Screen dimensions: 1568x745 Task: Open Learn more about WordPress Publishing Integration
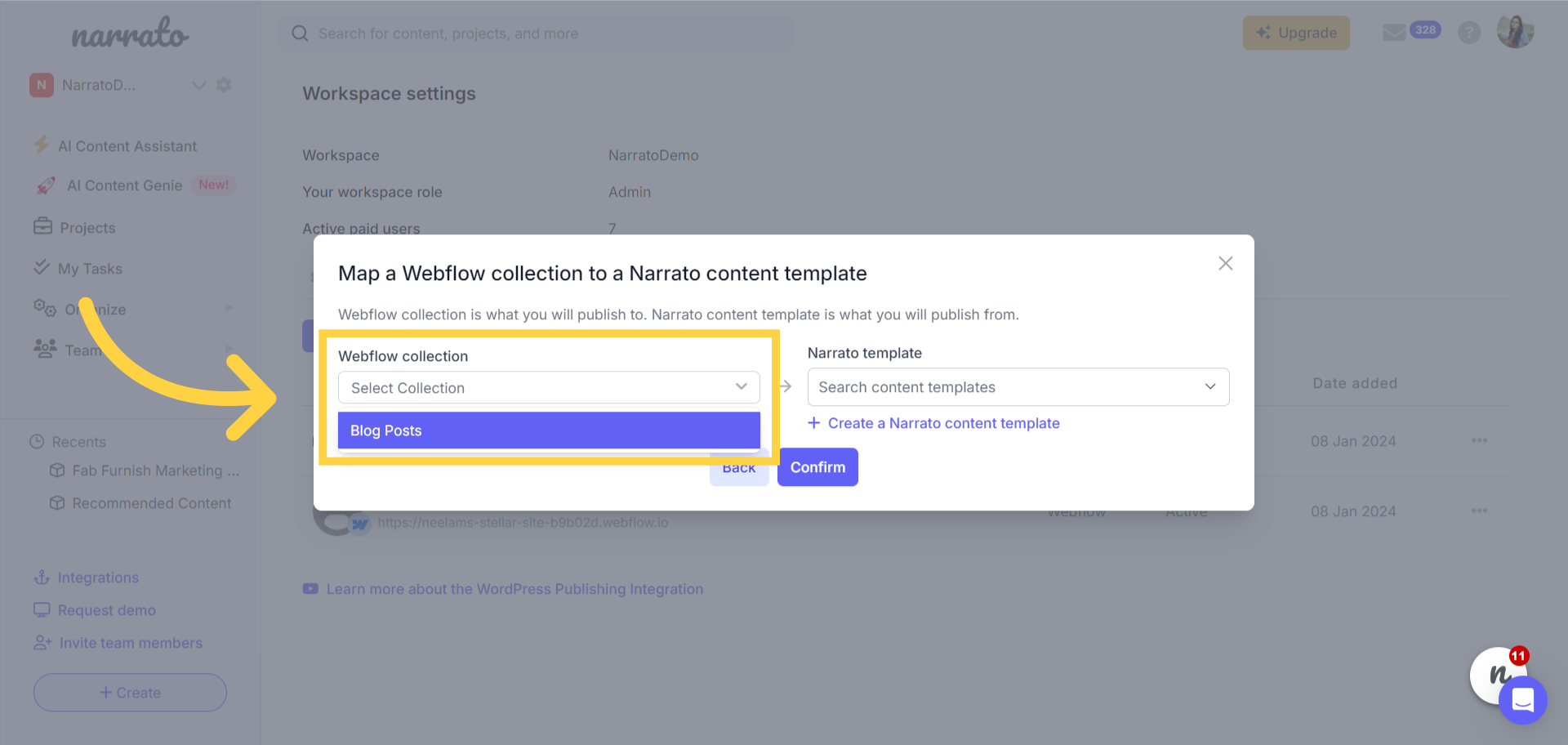[x=514, y=589]
